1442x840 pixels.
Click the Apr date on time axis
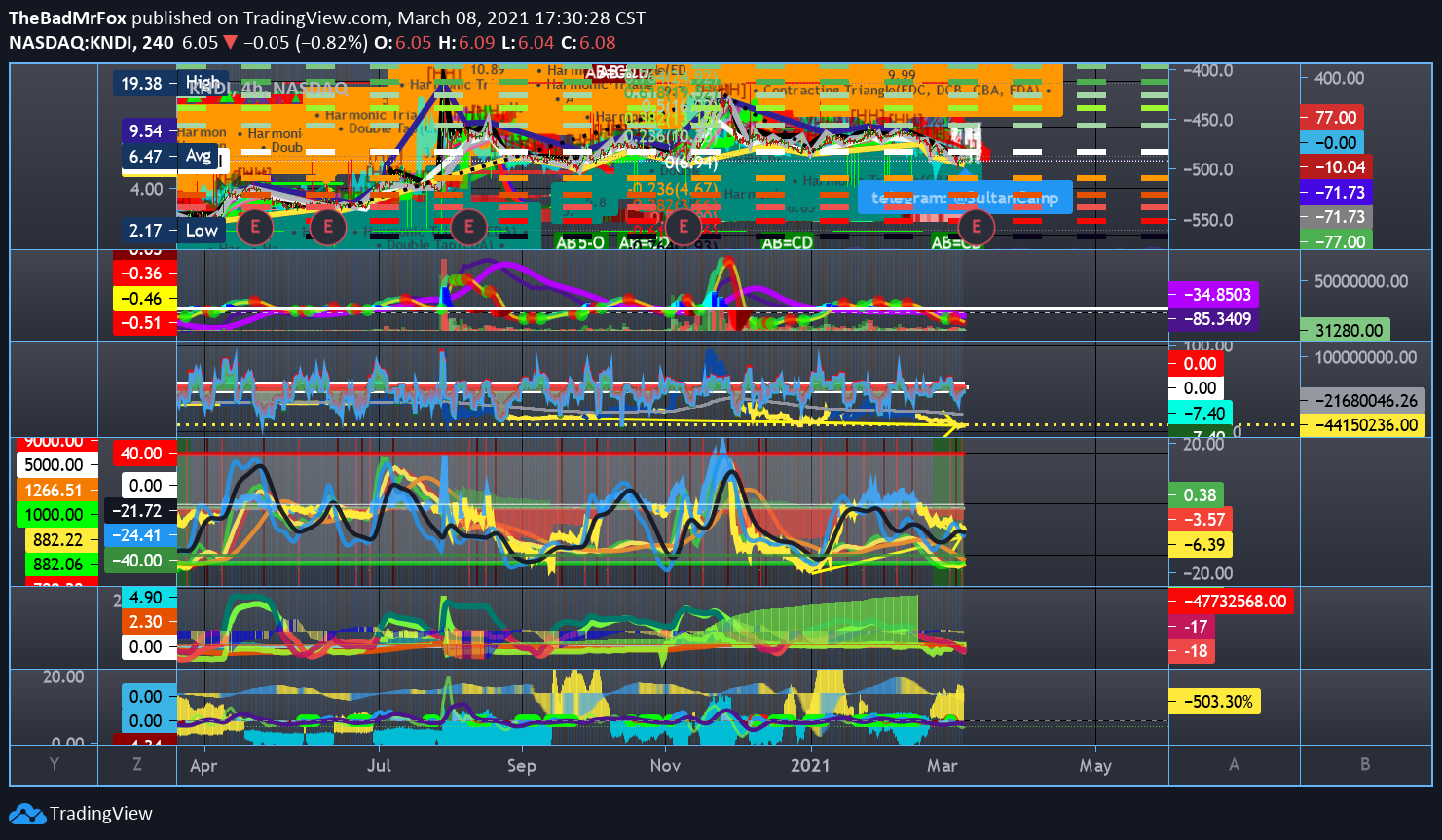[x=203, y=766]
